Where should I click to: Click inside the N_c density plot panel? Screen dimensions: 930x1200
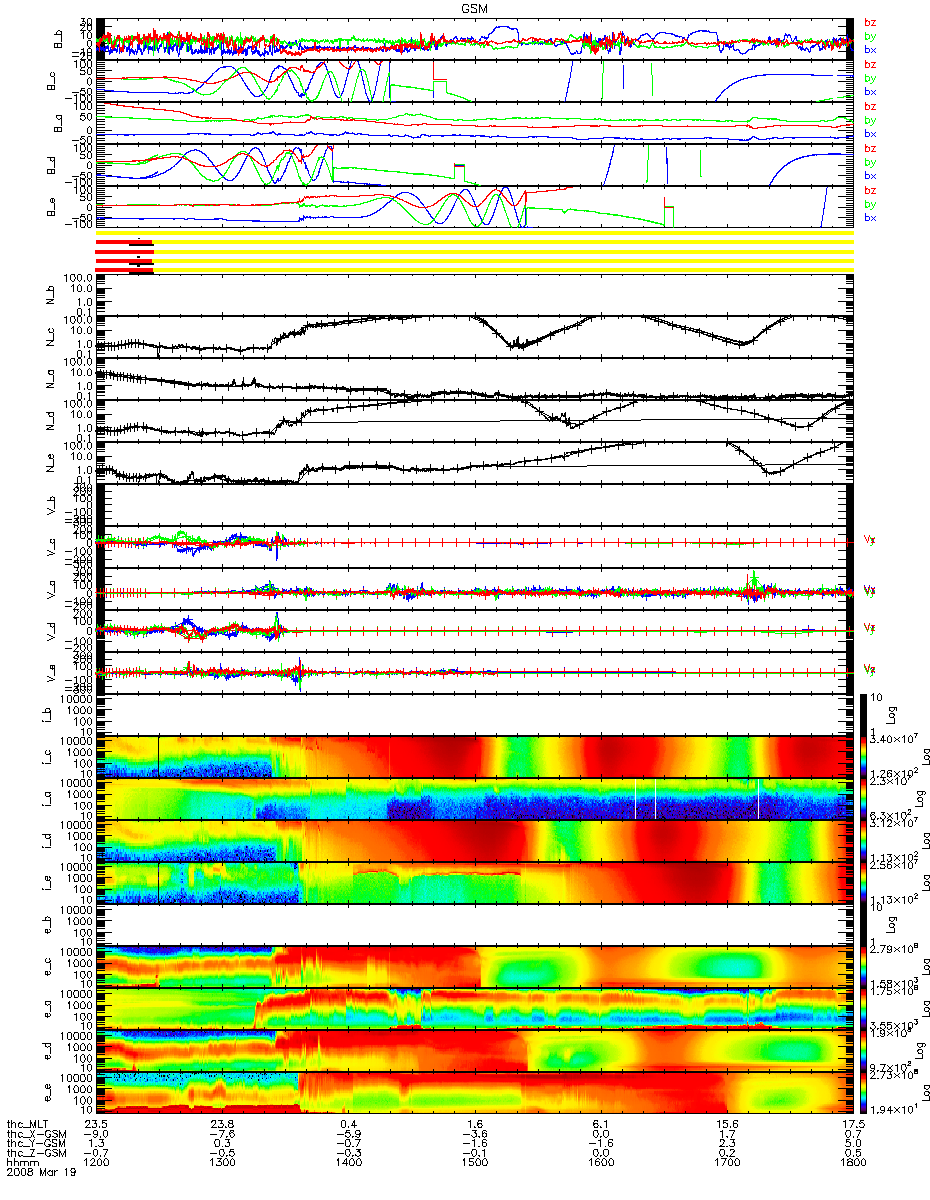pyautogui.click(x=477, y=336)
